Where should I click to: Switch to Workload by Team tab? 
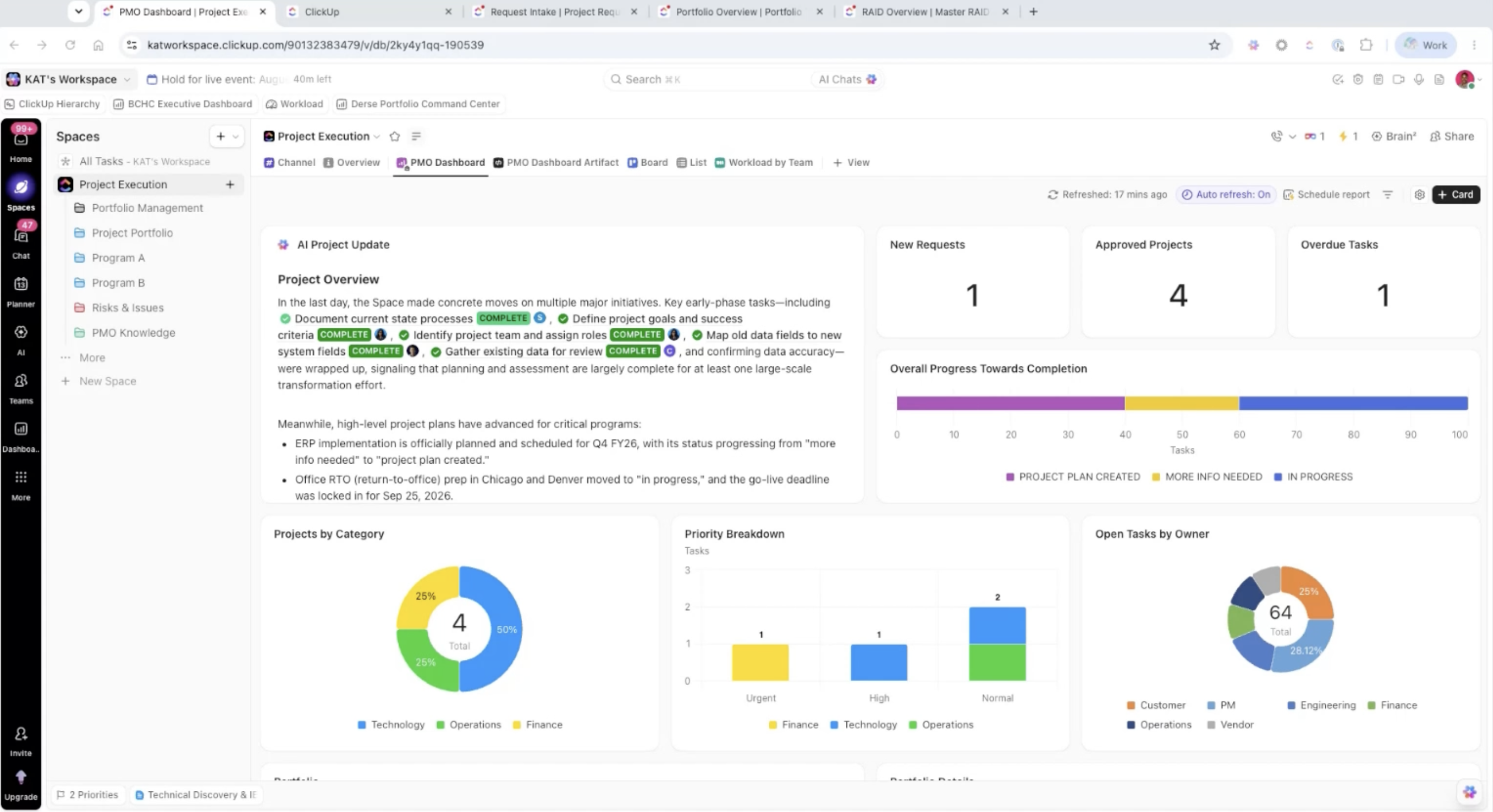764,162
